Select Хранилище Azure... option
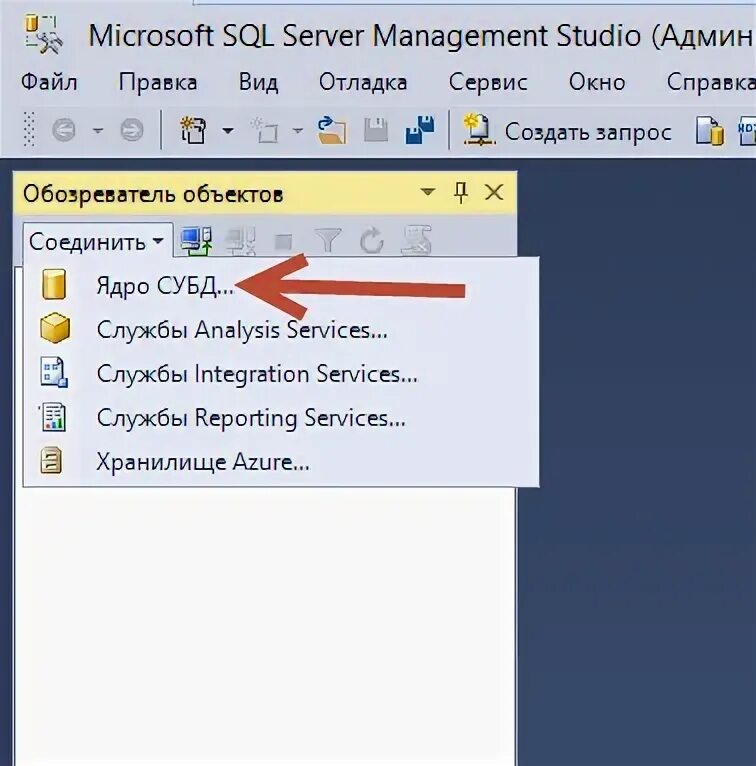The image size is (756, 766). (x=203, y=462)
